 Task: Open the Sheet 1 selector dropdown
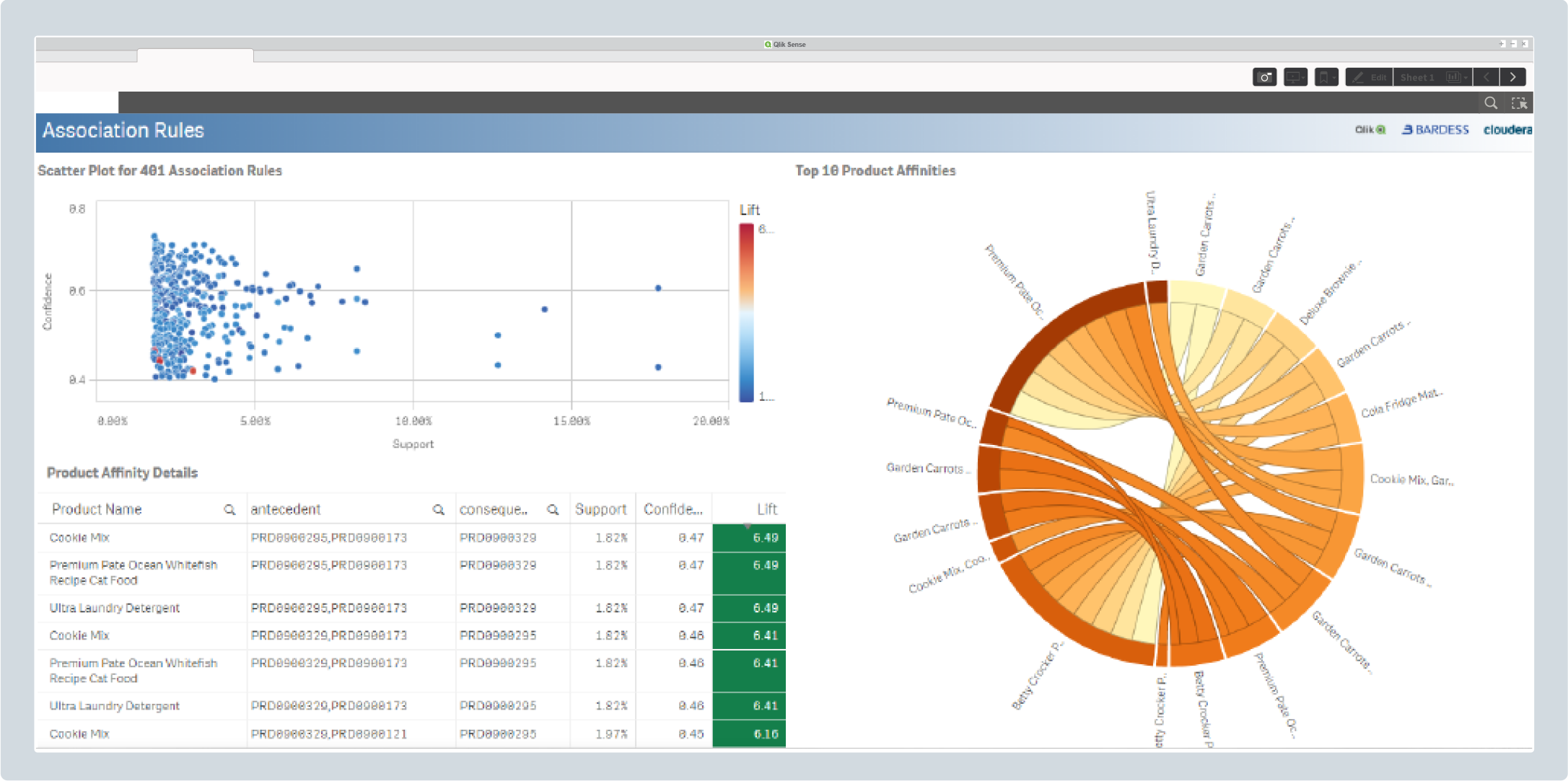click(1432, 77)
